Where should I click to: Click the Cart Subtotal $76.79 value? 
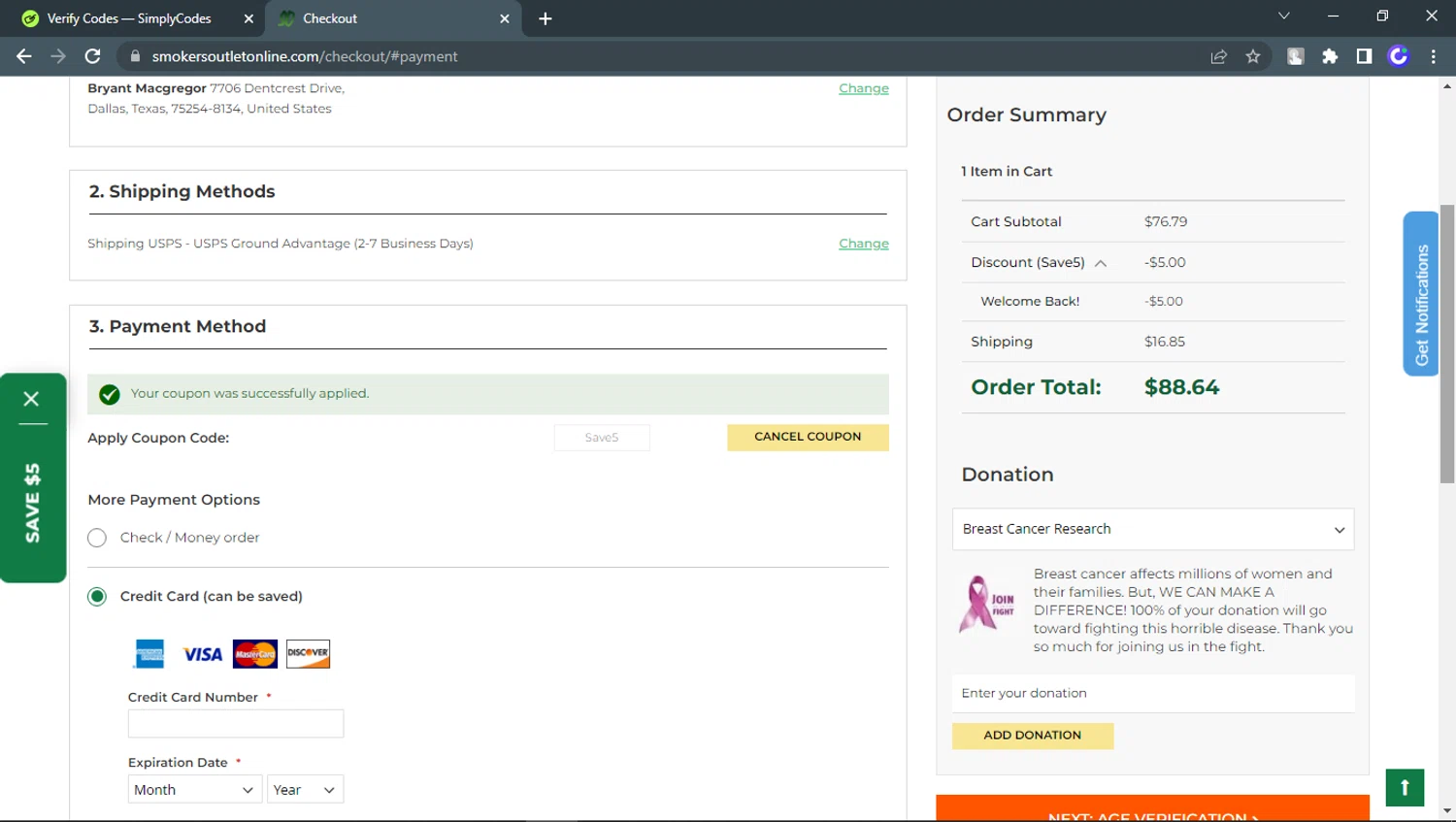[1166, 222]
